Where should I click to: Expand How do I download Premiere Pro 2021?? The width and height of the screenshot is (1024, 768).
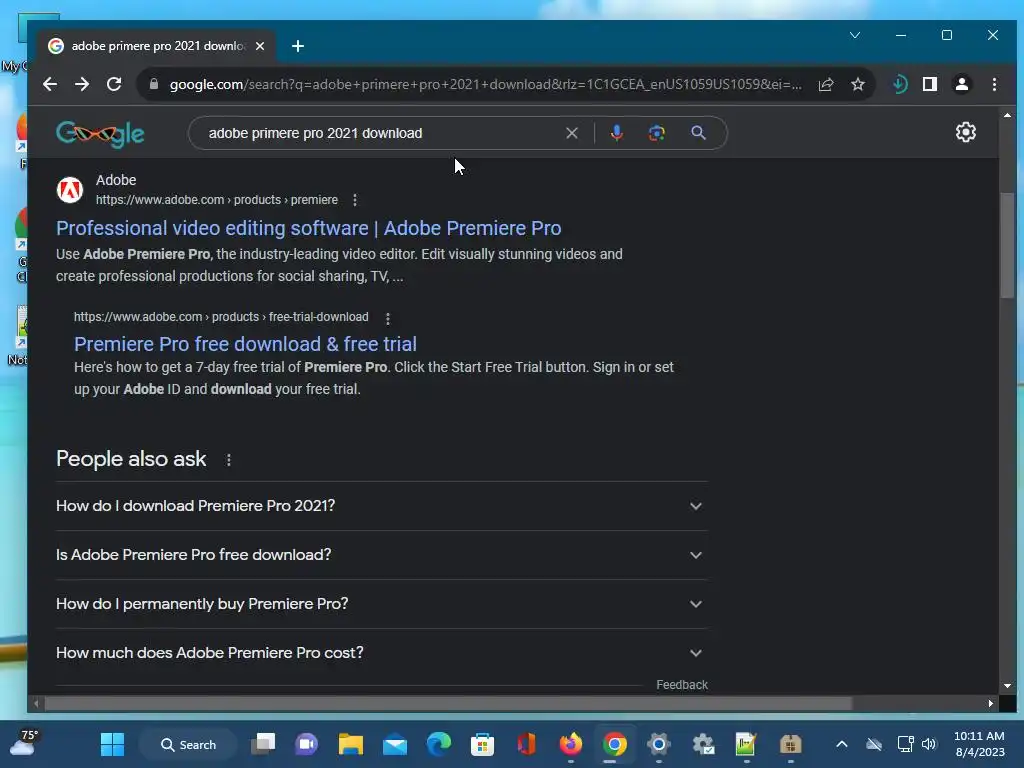pyautogui.click(x=381, y=506)
